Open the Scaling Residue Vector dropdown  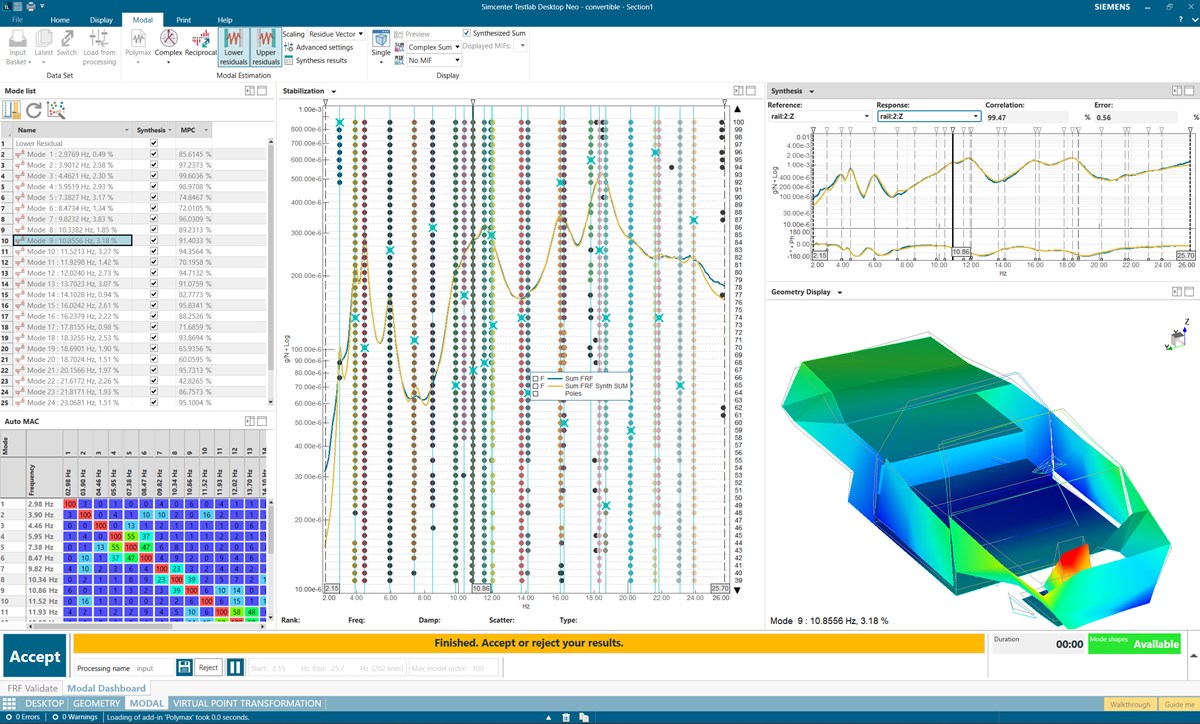click(x=335, y=34)
